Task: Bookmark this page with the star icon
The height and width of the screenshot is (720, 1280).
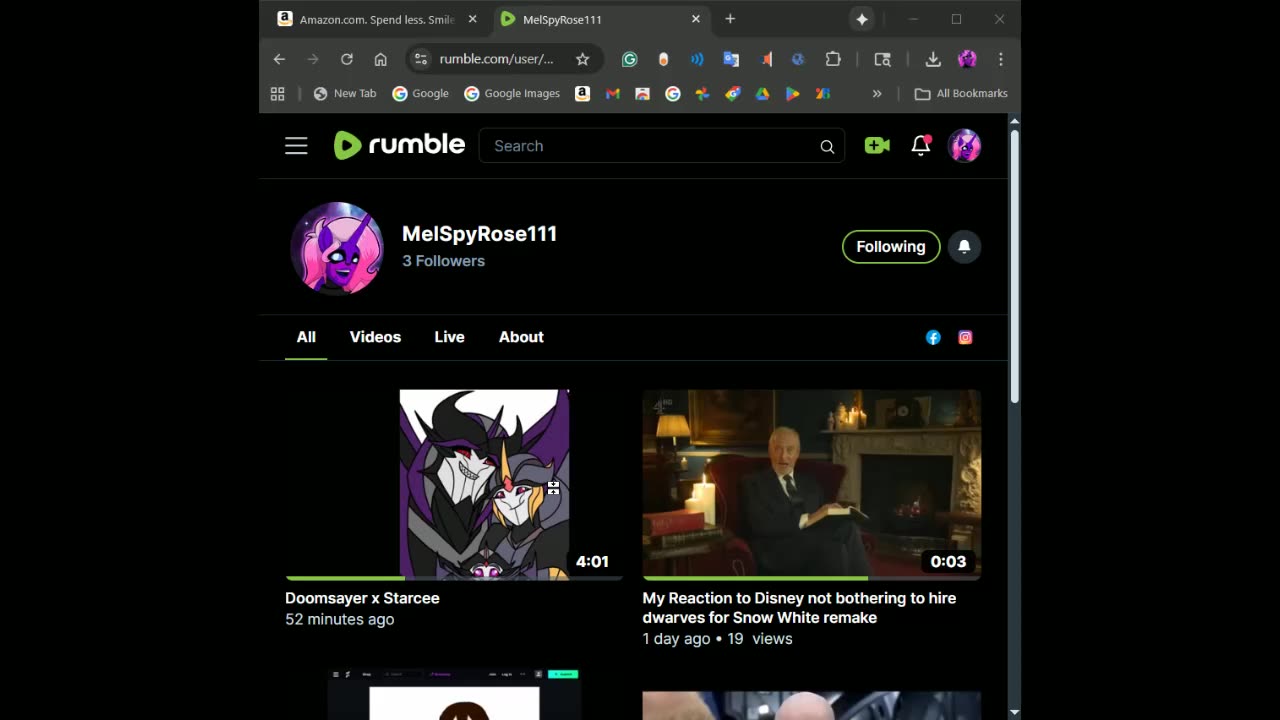Action: tap(582, 59)
